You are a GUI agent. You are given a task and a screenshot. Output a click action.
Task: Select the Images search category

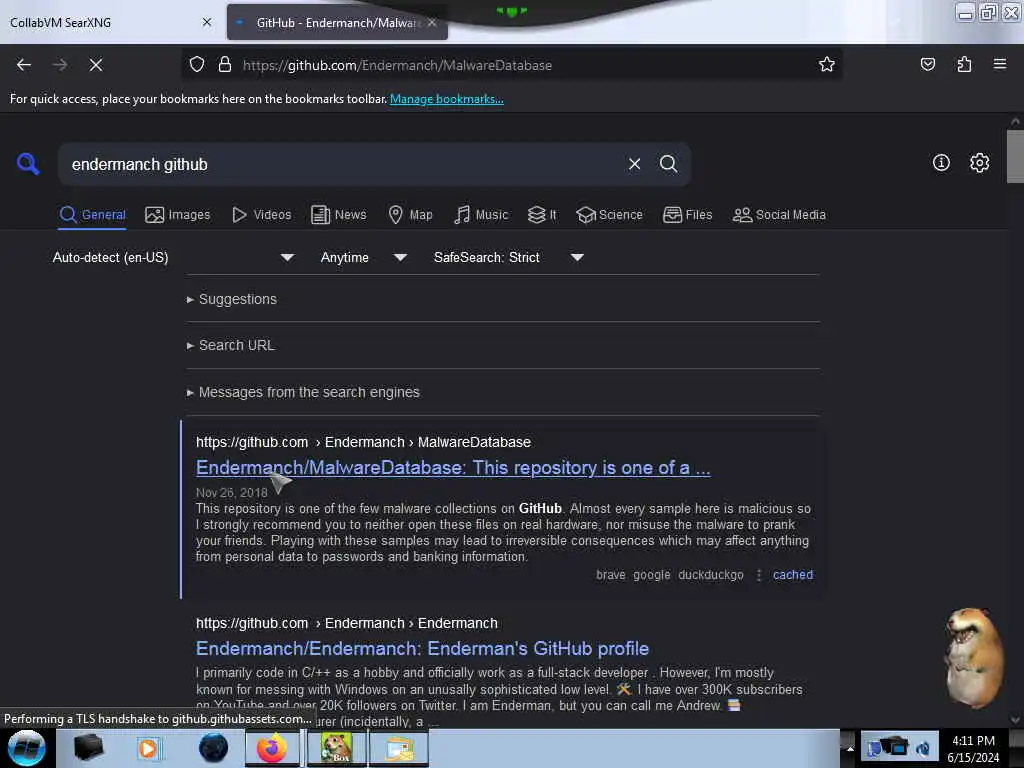tap(178, 214)
